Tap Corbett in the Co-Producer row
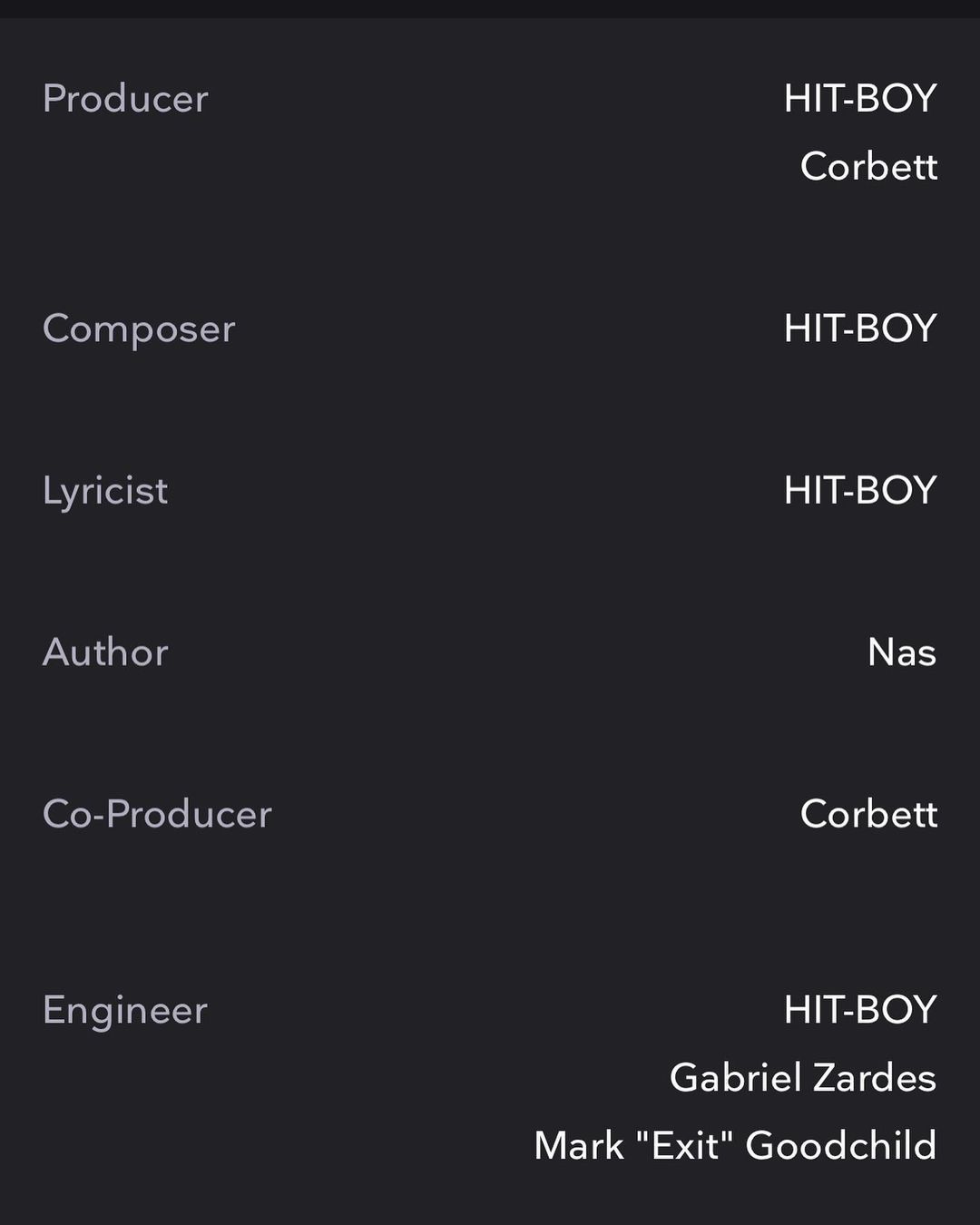 (868, 814)
